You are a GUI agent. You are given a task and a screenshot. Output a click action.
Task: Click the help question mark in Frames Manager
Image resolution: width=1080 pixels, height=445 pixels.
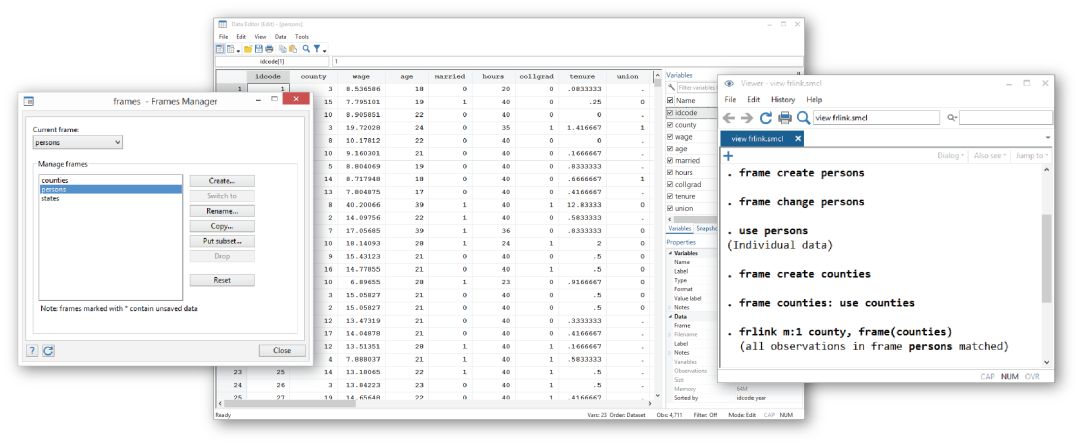pyautogui.click(x=32, y=351)
